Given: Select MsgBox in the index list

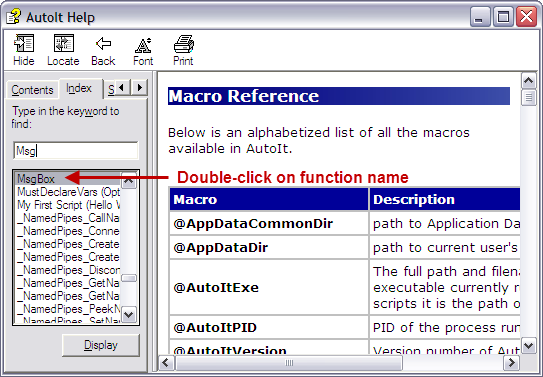Looking at the screenshot, I should click(x=68, y=179).
